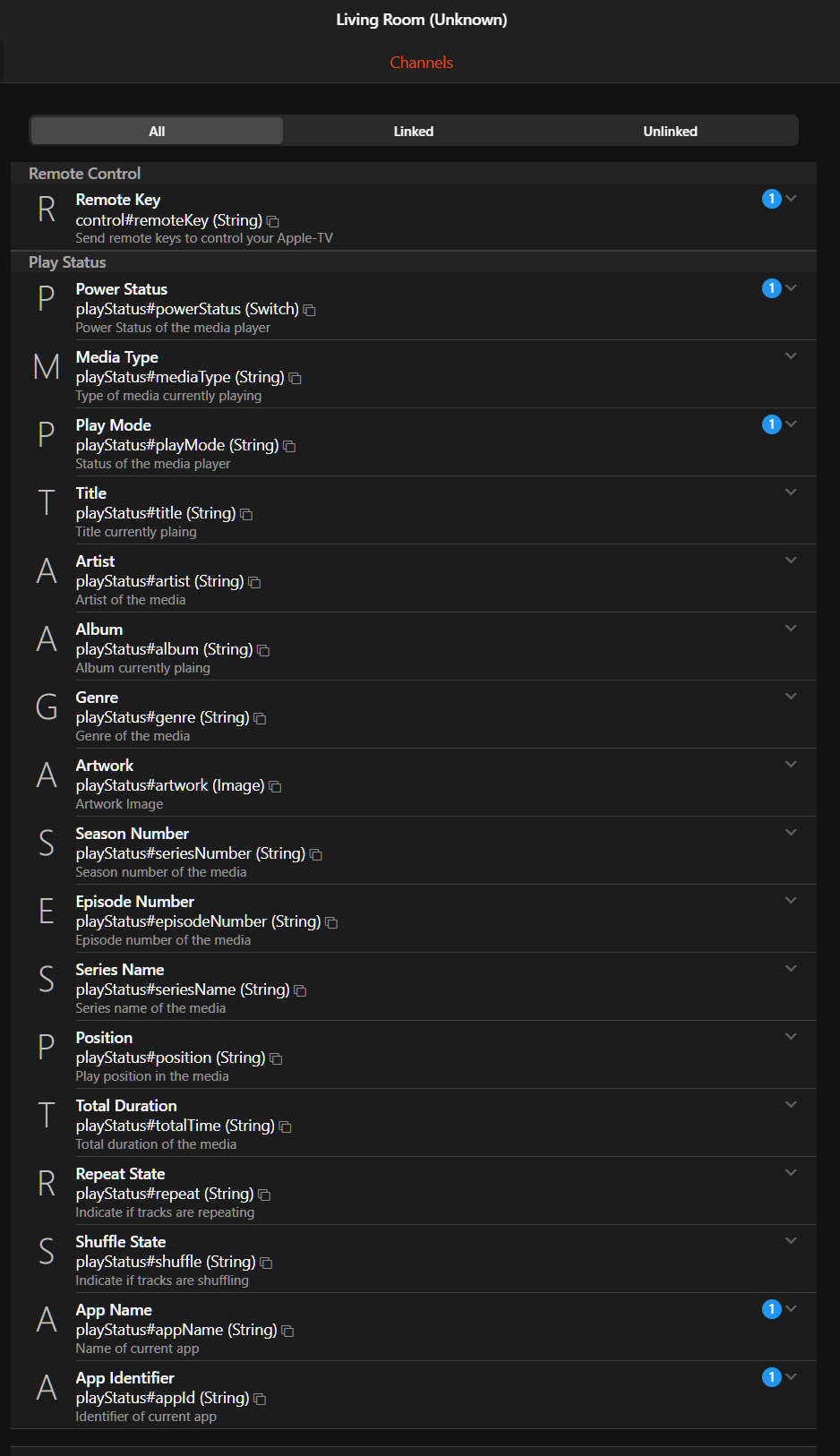The width and height of the screenshot is (840, 1456).
Task: Switch to the Unlinked filter
Action: tap(670, 131)
